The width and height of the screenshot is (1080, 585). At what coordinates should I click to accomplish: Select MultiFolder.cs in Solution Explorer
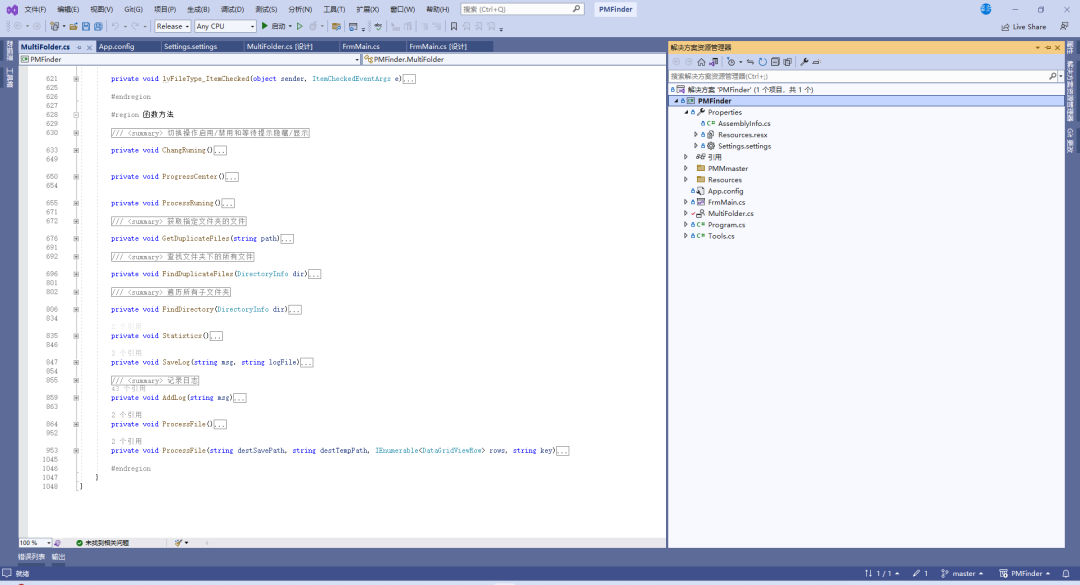click(x=730, y=214)
